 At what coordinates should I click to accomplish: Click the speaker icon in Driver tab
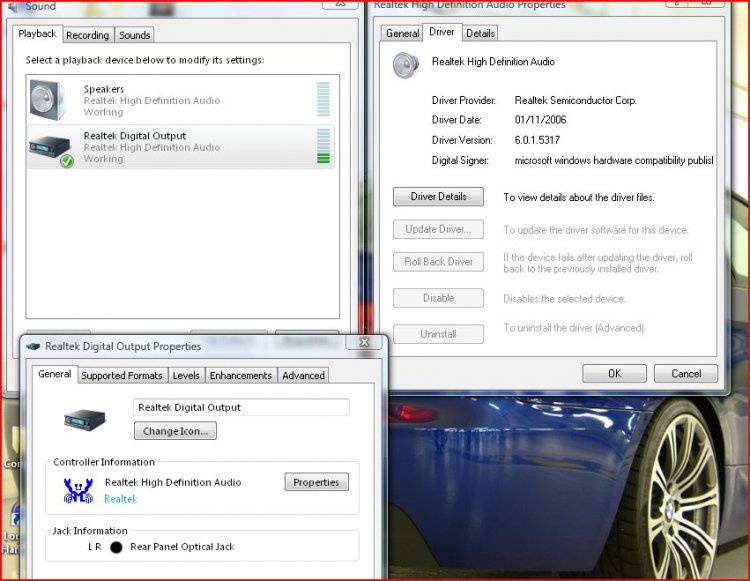(x=406, y=66)
